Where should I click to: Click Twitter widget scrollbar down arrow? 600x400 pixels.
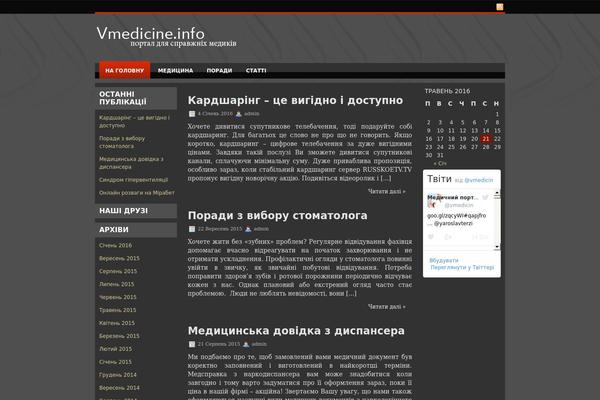pos(497,247)
